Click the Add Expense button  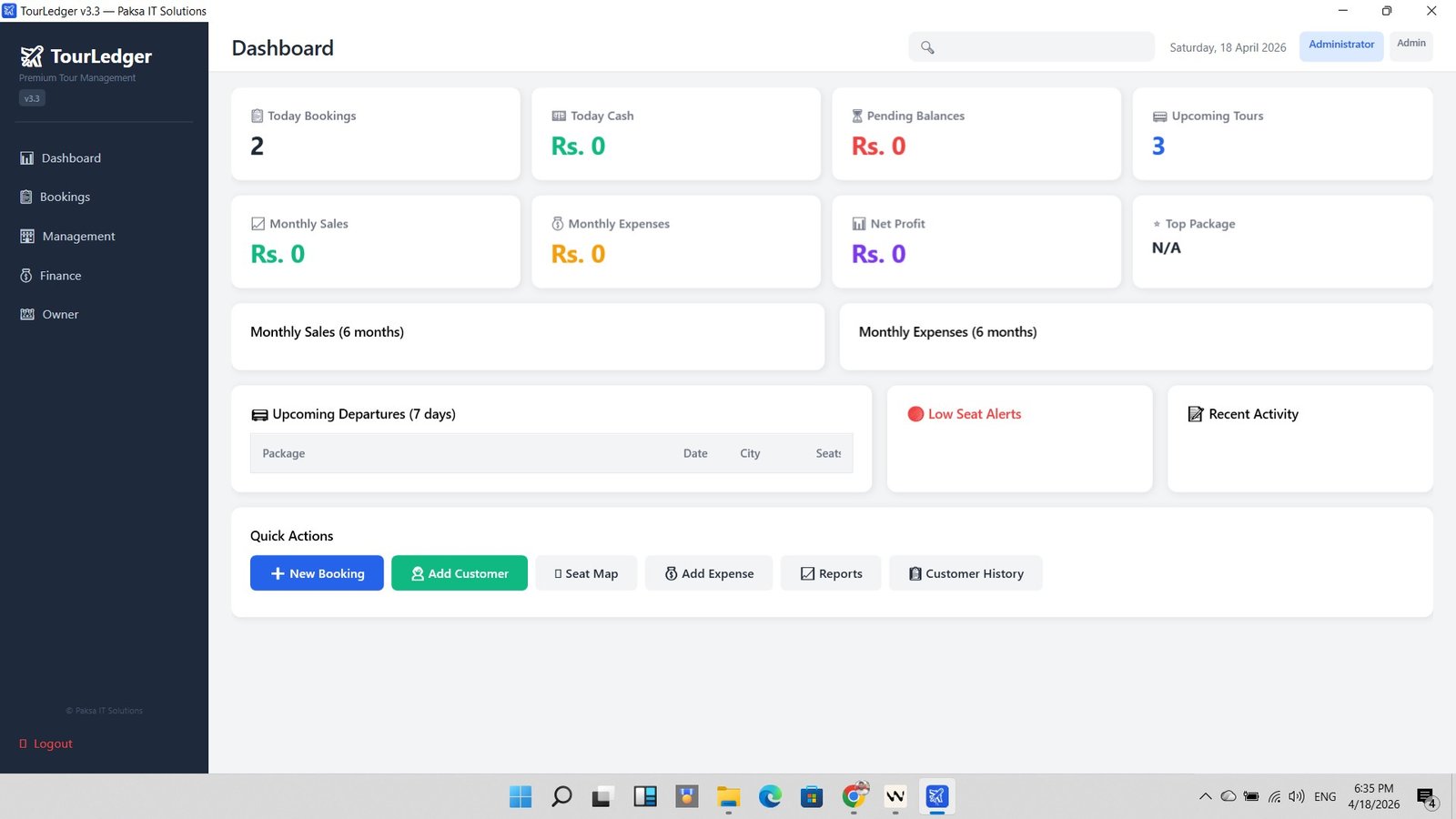click(x=708, y=573)
